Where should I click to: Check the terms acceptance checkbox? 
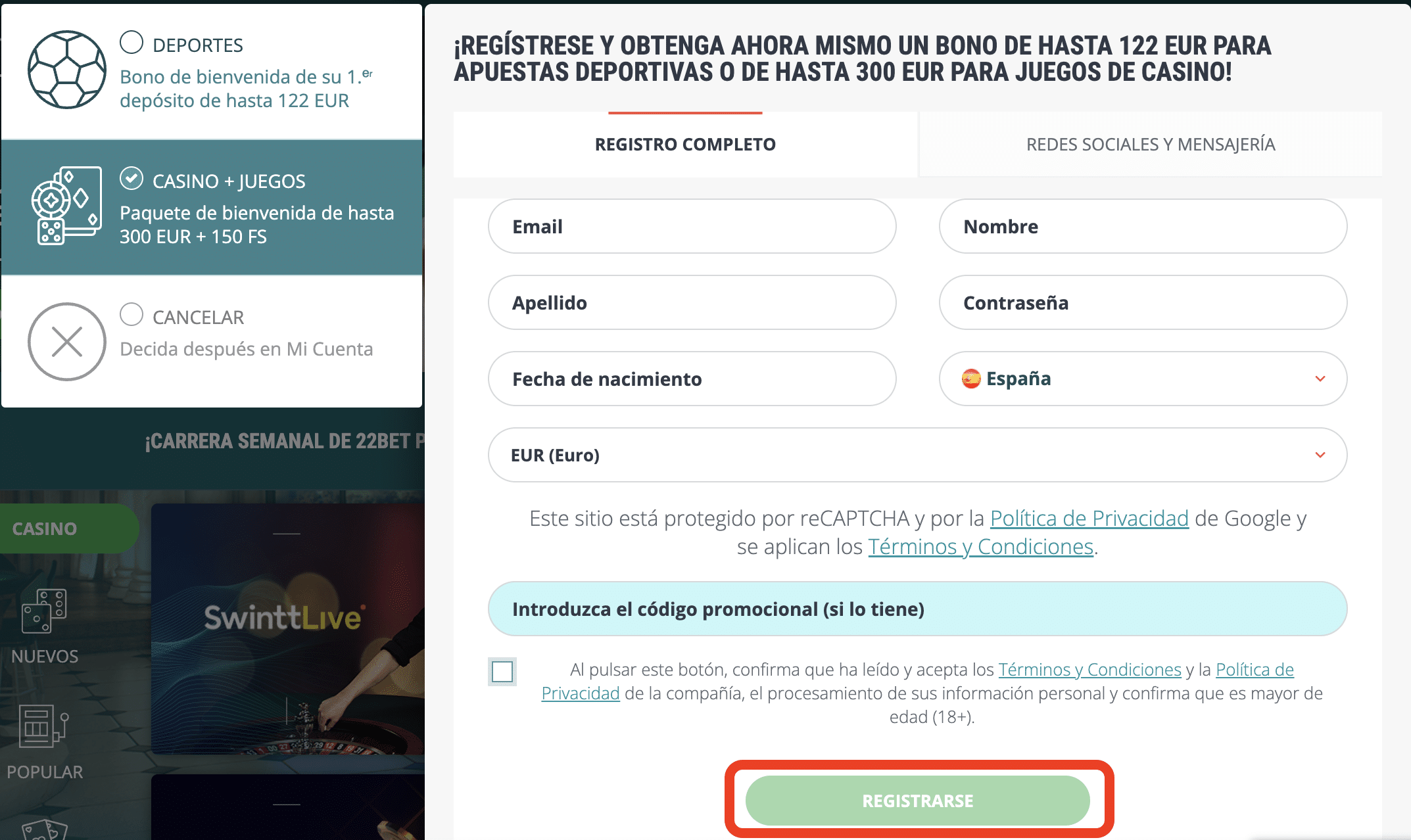[x=502, y=672]
